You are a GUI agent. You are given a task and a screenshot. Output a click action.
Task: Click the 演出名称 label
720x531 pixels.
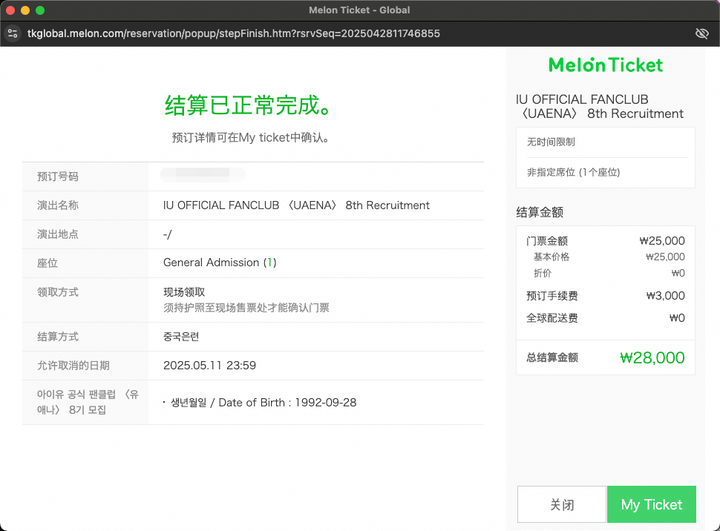point(58,205)
